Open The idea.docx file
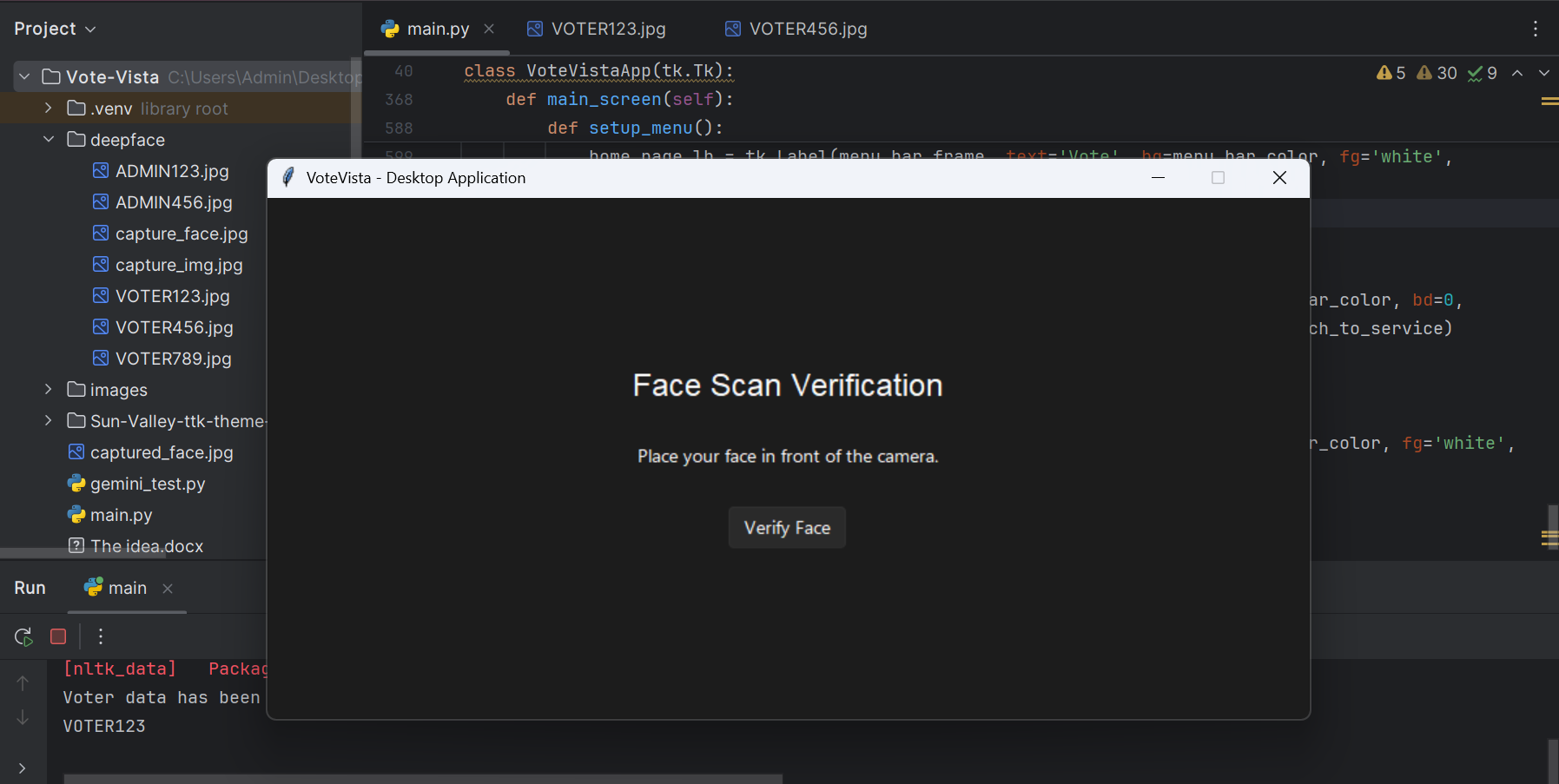This screenshot has height=784, width=1559. point(147,546)
